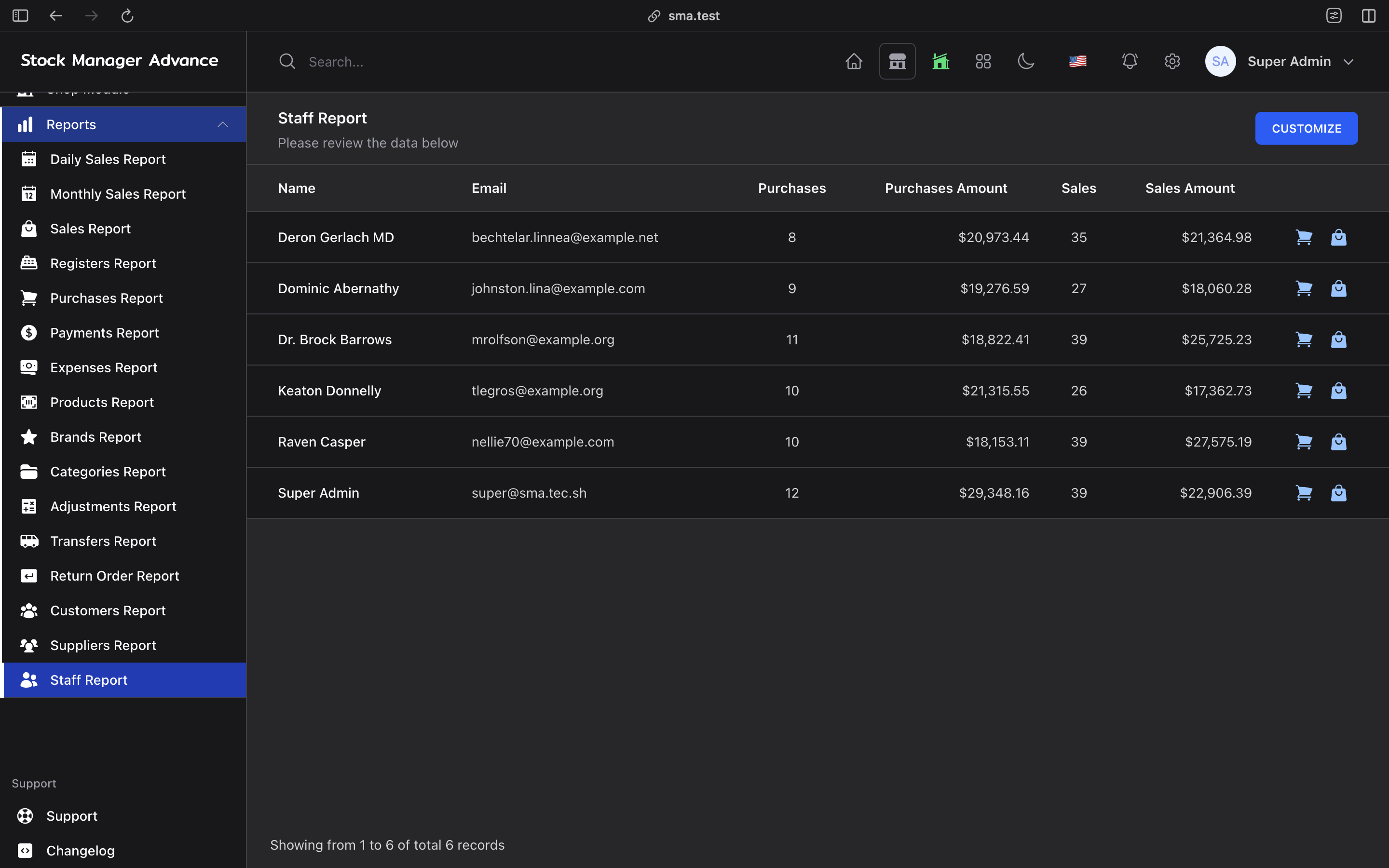Toggle dark mode moon icon
This screenshot has width=1389, height=868.
point(1026,61)
